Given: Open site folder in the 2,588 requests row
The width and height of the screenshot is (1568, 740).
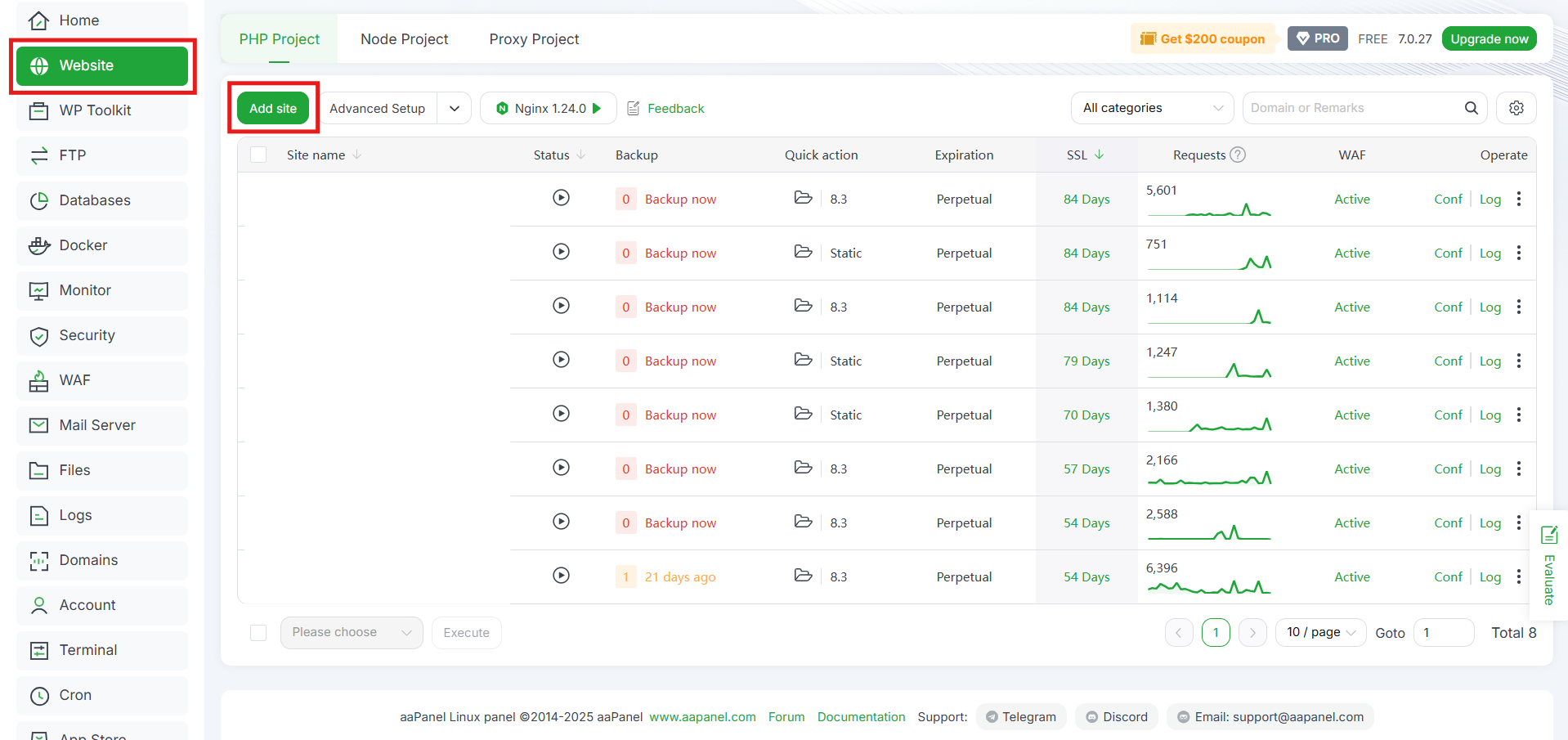Looking at the screenshot, I should [803, 521].
